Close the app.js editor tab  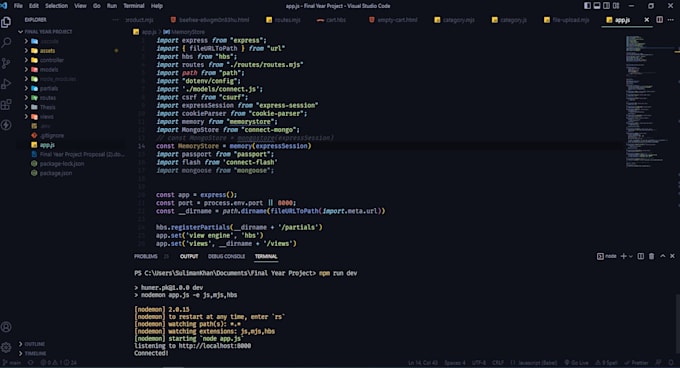click(x=647, y=20)
